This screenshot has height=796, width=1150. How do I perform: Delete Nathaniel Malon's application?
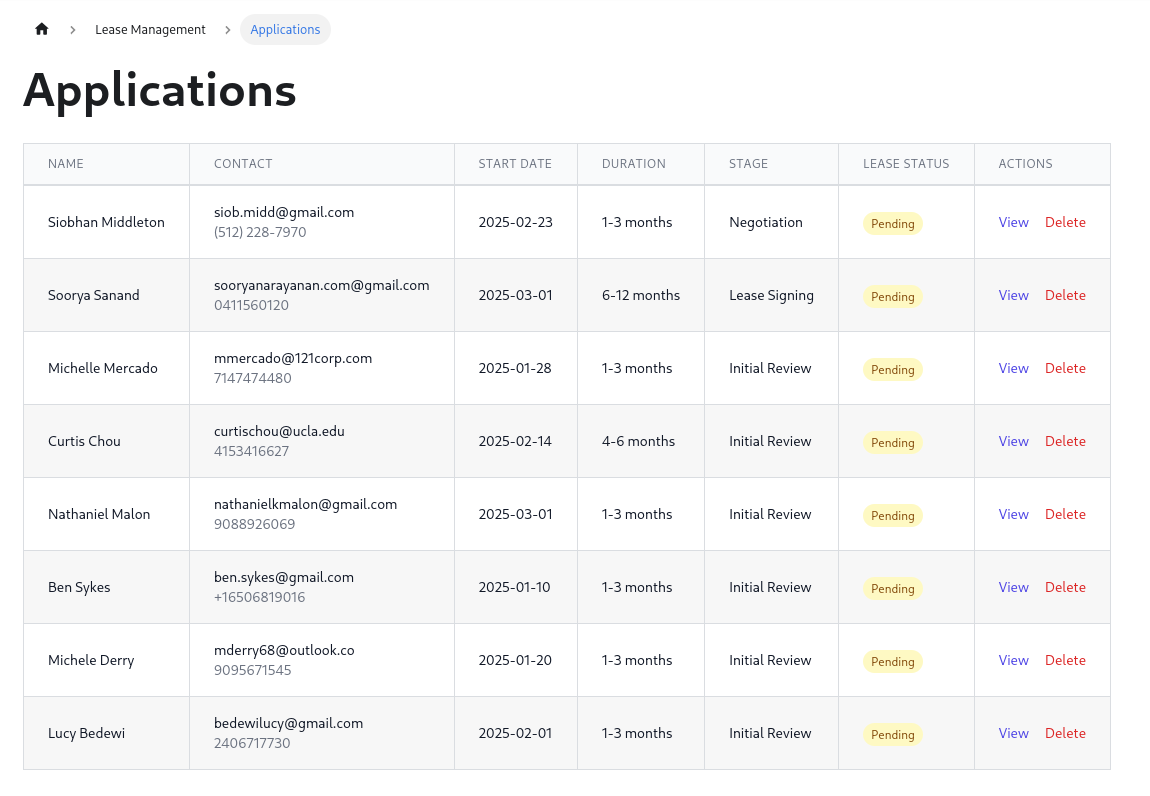[1065, 514]
